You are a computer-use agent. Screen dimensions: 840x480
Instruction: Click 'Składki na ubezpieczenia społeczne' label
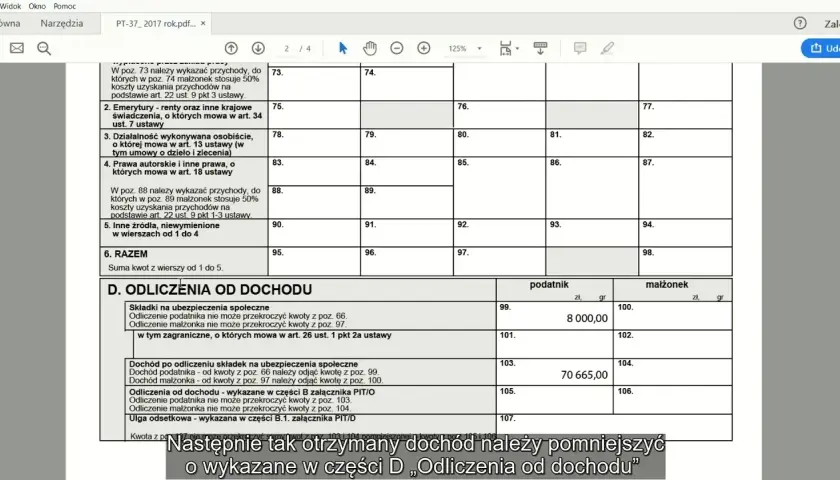[x=199, y=308]
